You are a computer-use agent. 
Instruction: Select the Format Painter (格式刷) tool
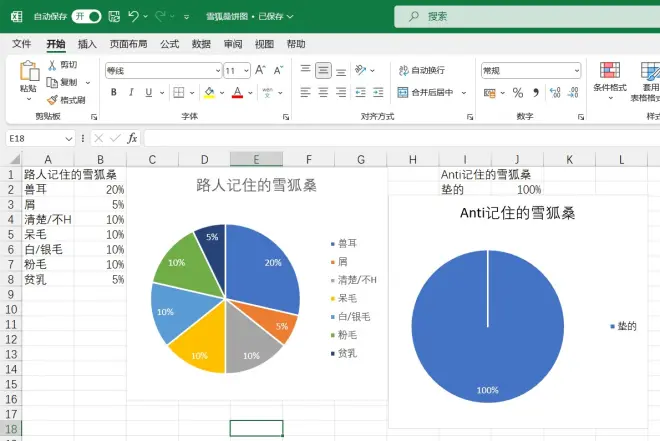coord(51,100)
